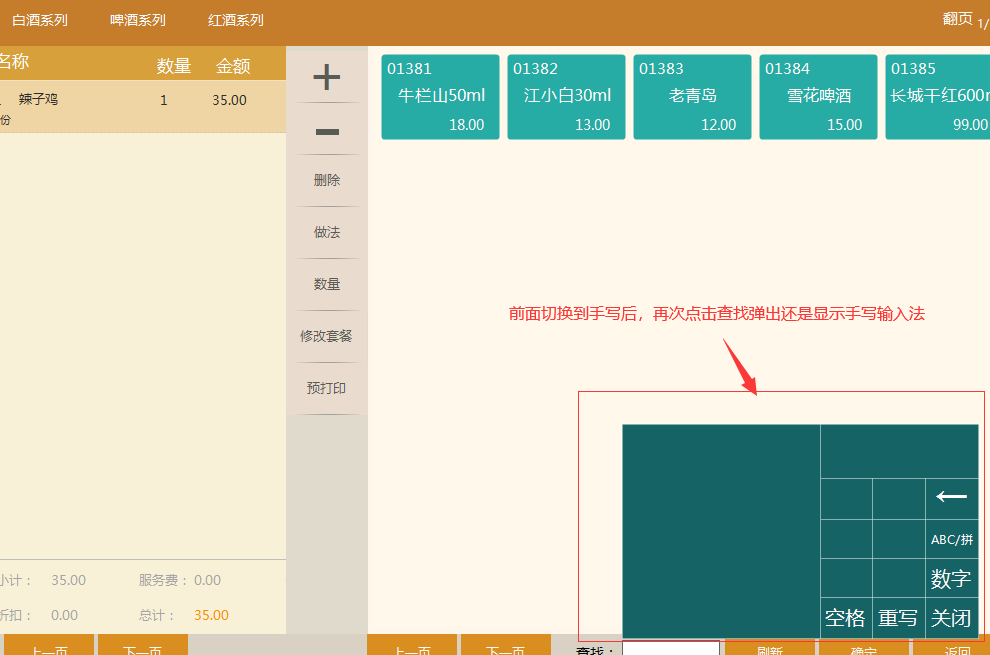
Task: Select the 老青岛 product tile
Action: click(692, 97)
